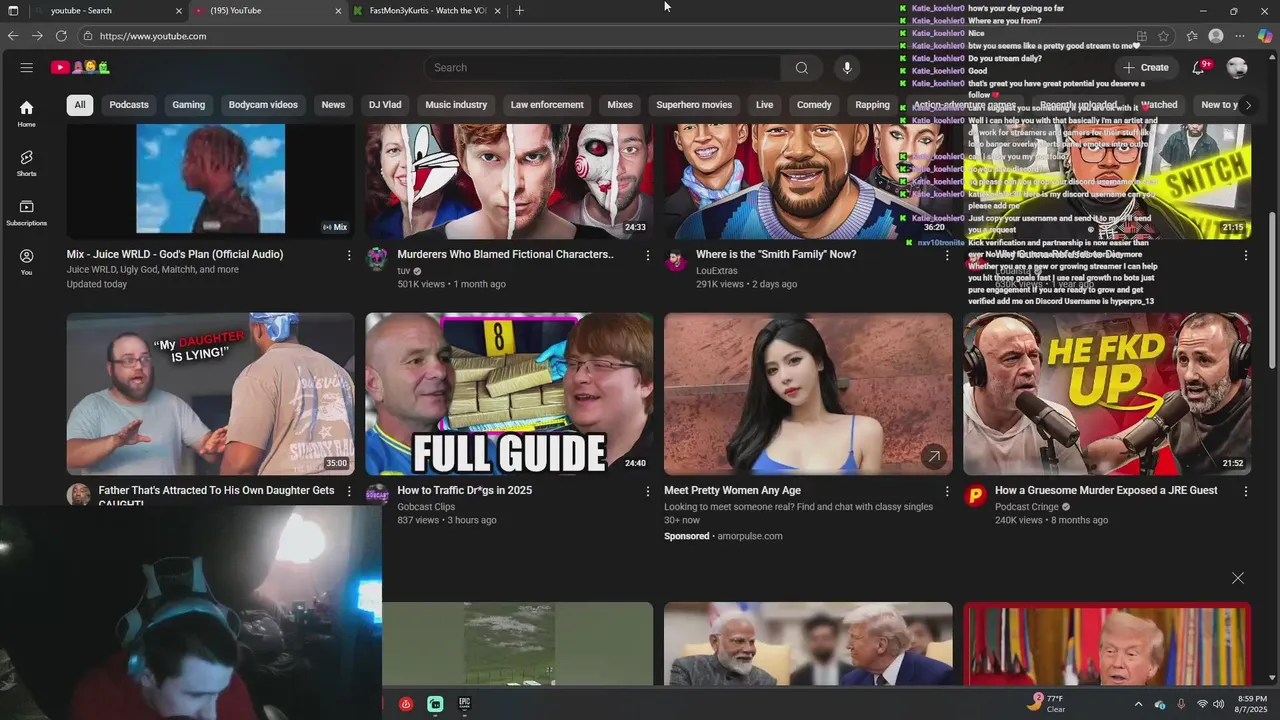The image size is (1280, 720).
Task: Open options for Father daughter video
Action: pos(349,491)
